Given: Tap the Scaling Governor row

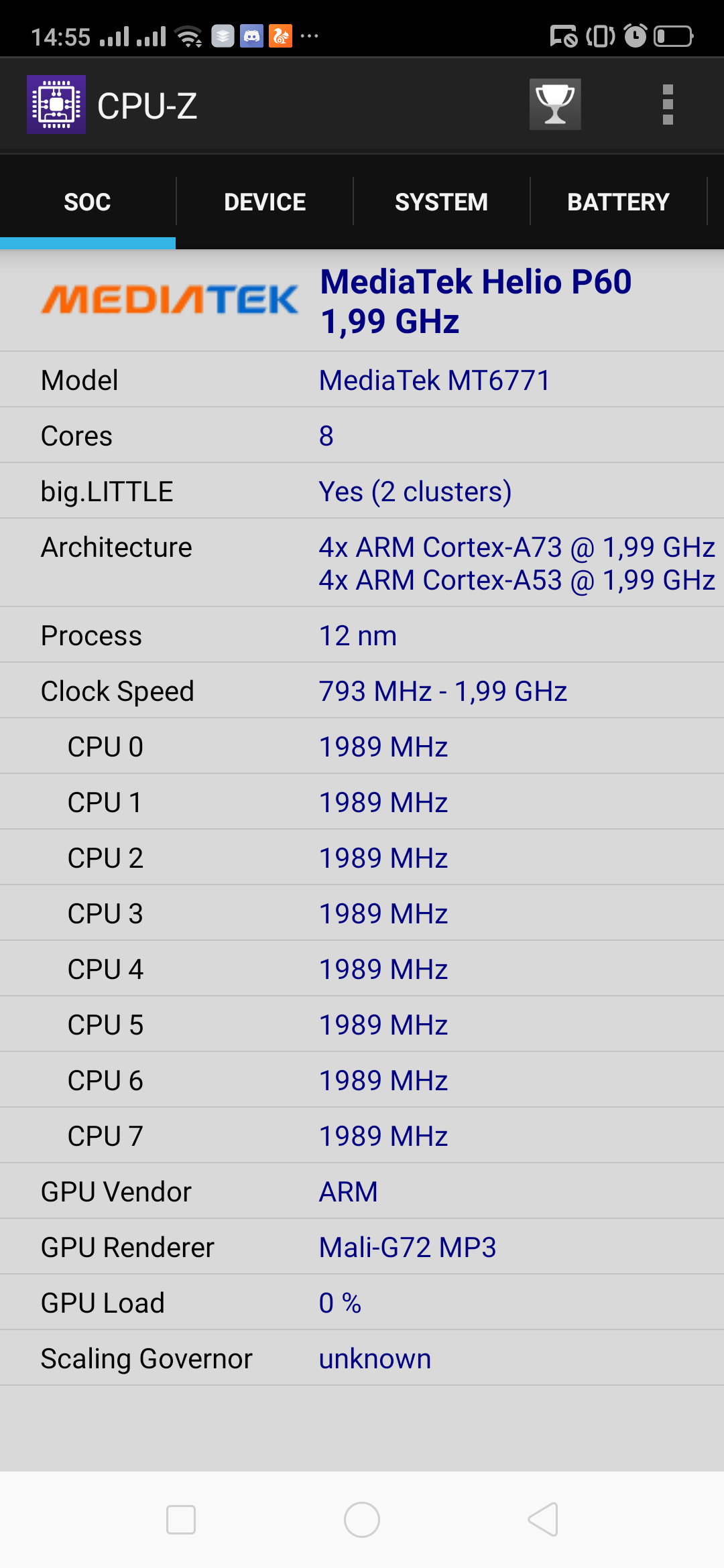Looking at the screenshot, I should 362,1358.
